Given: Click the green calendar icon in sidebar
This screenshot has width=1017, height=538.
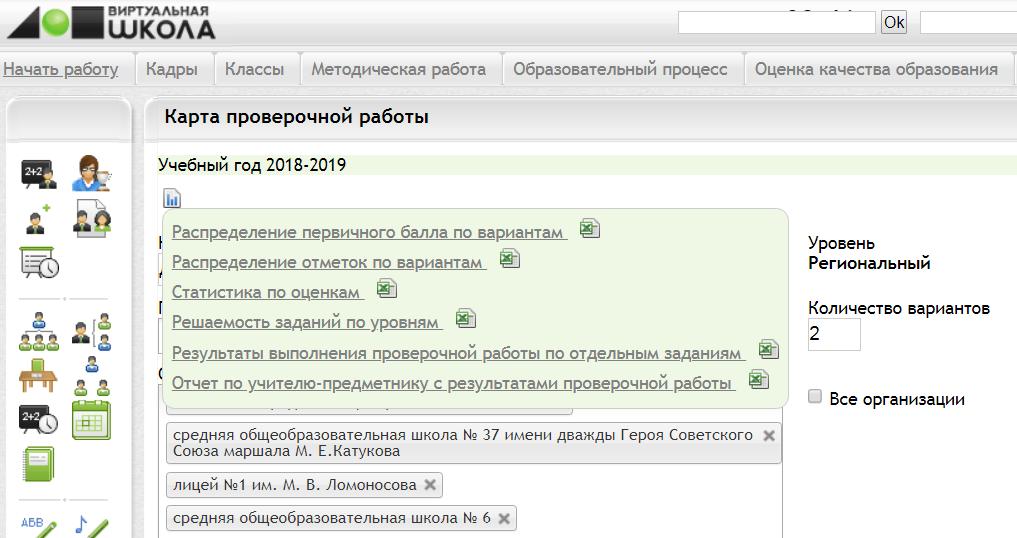Looking at the screenshot, I should [91, 420].
